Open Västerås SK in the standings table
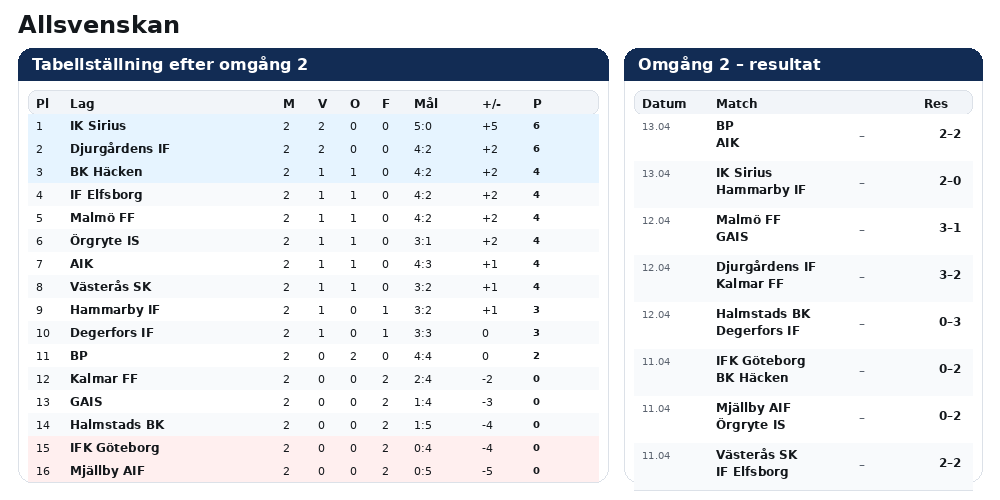The height and width of the screenshot is (500, 1000). pyautogui.click(x=110, y=287)
